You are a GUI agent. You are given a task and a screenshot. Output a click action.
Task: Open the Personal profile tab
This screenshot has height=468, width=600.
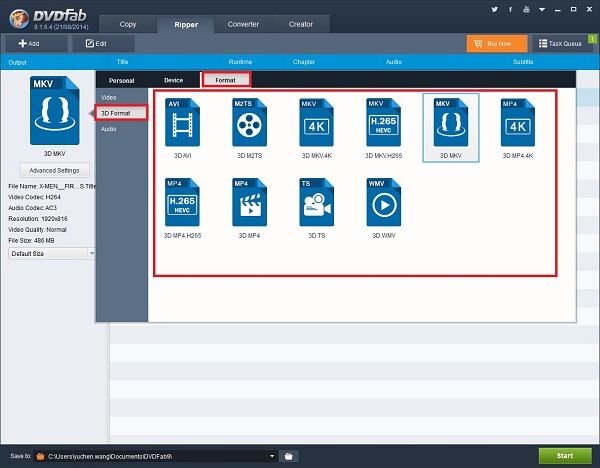coord(121,80)
